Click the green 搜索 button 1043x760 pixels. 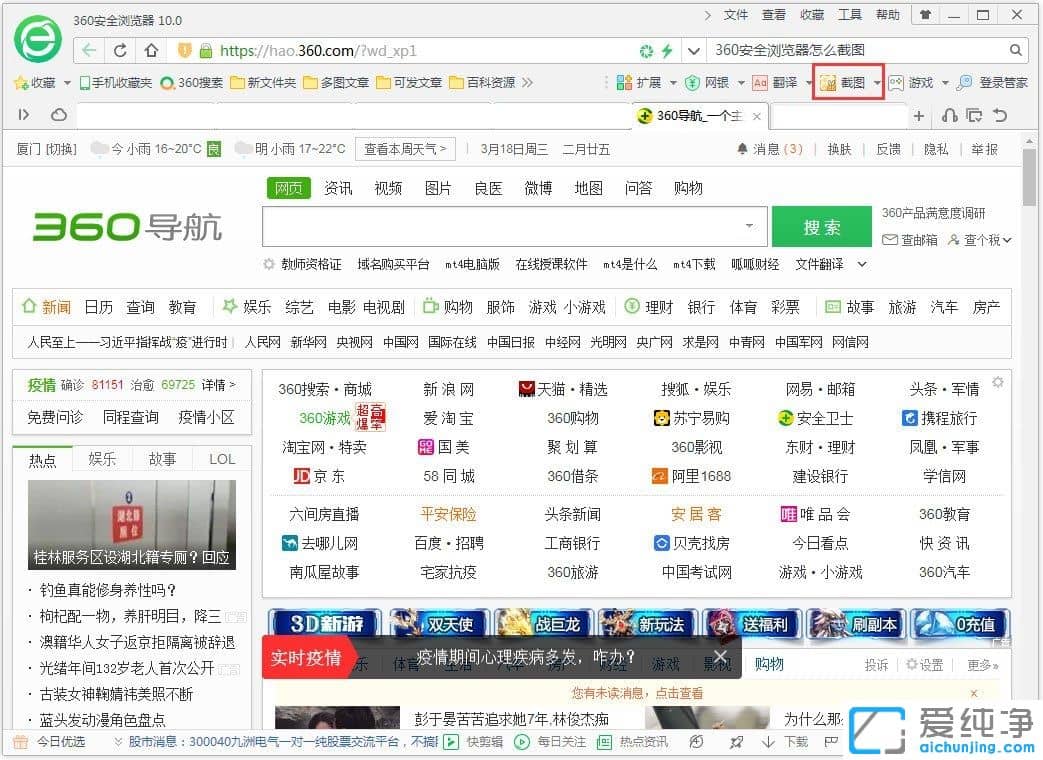(821, 227)
